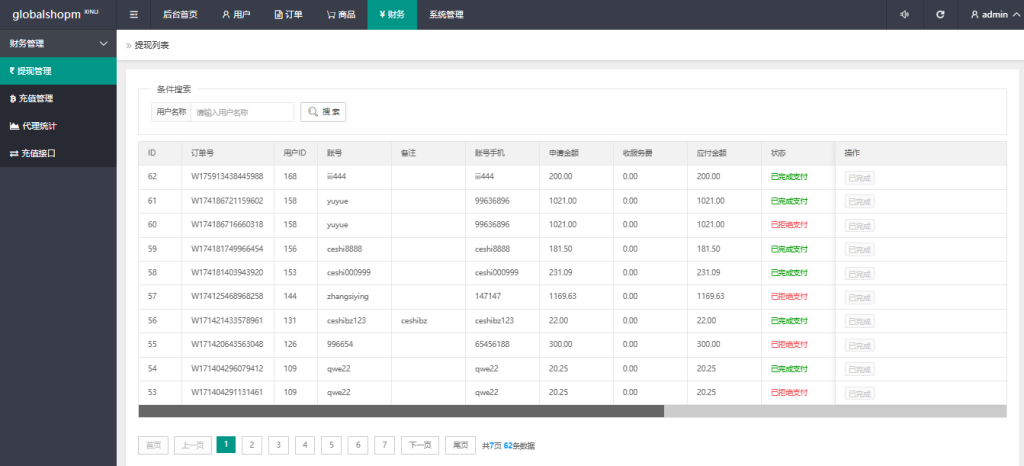Viewport: 1024px width, 466px height.
Task: Open 代理统计 in the sidebar
Action: 34,126
